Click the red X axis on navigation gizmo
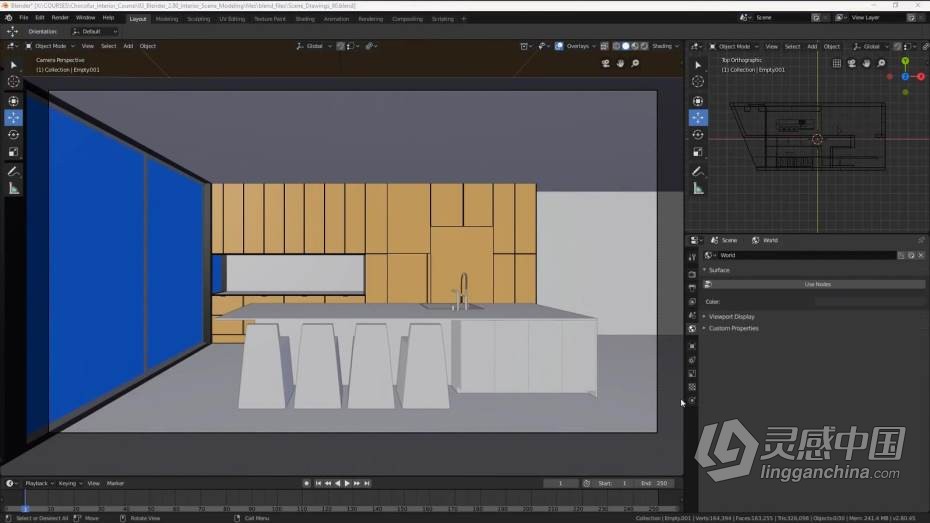This screenshot has width=930, height=523. pyautogui.click(x=921, y=76)
